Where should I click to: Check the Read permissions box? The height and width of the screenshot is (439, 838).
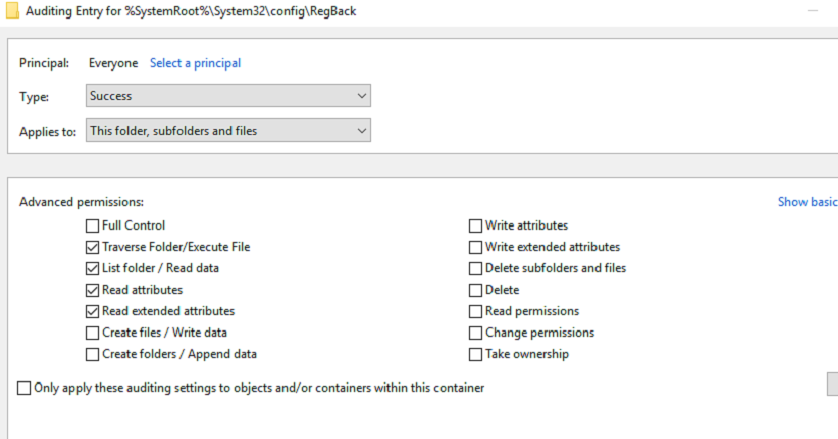coord(476,311)
